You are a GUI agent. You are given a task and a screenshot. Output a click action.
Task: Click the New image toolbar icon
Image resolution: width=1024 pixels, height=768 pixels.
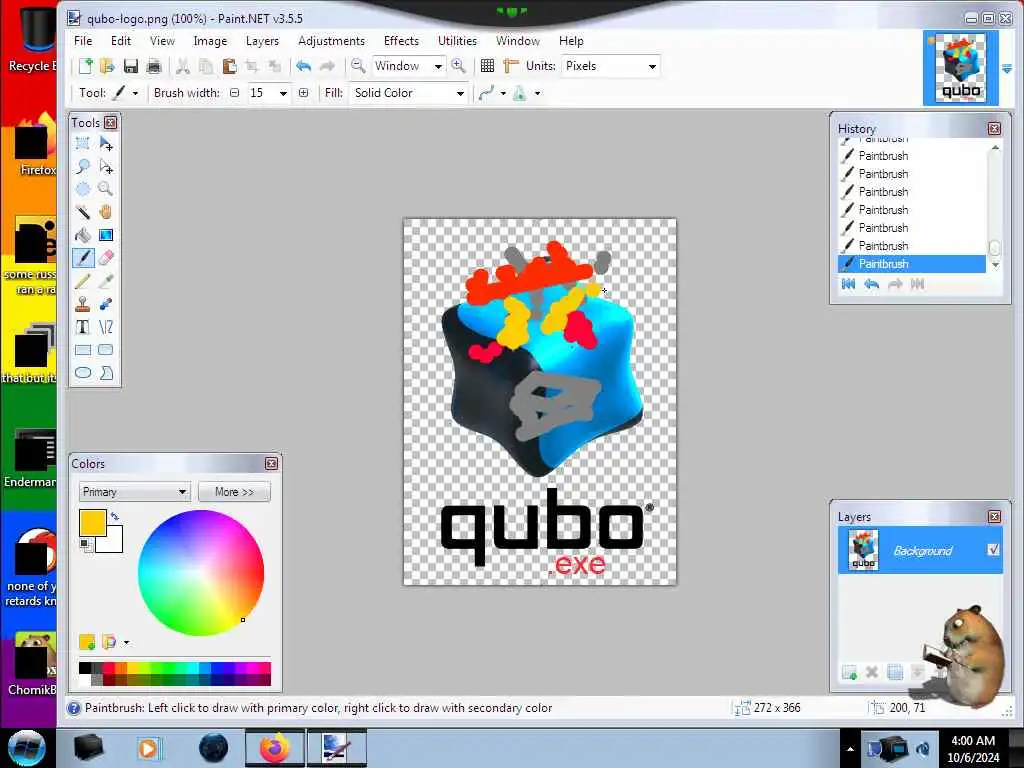tap(86, 66)
